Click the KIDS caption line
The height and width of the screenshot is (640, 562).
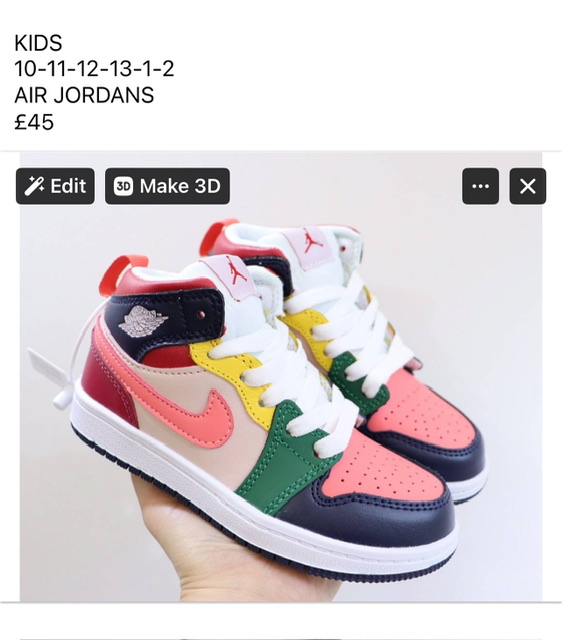click(38, 43)
